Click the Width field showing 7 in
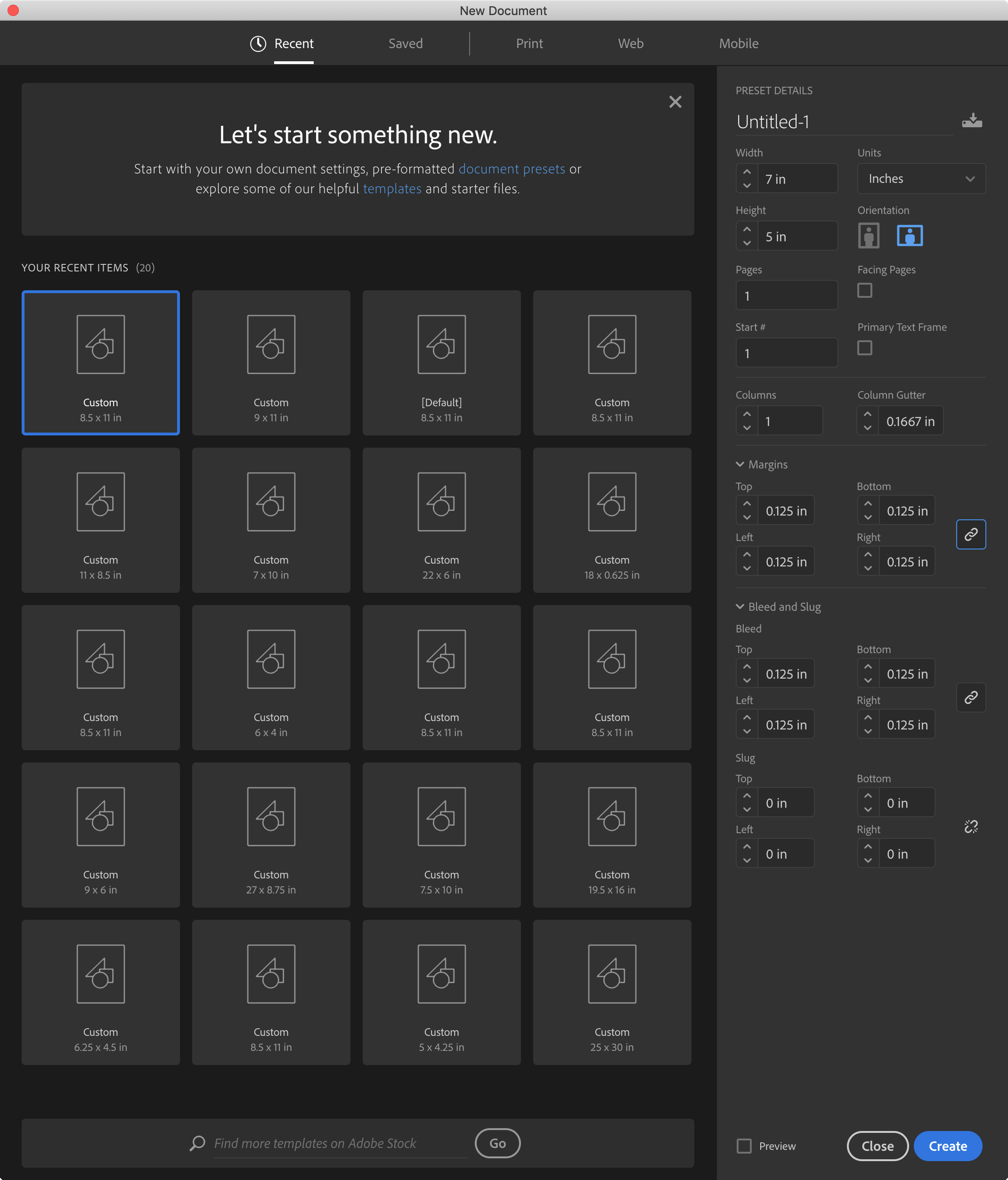The image size is (1008, 1180). [x=797, y=179]
